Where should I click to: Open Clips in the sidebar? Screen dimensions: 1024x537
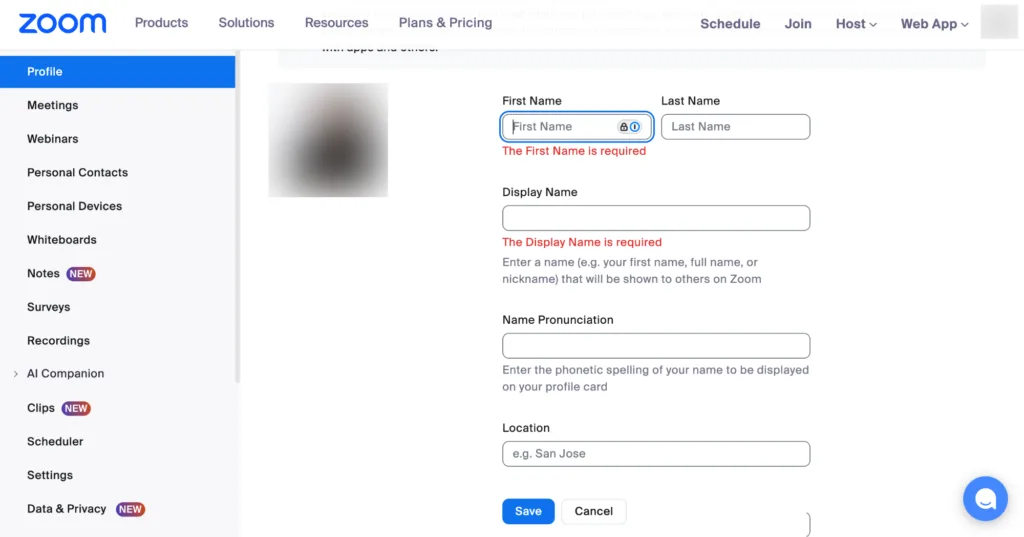(40, 408)
